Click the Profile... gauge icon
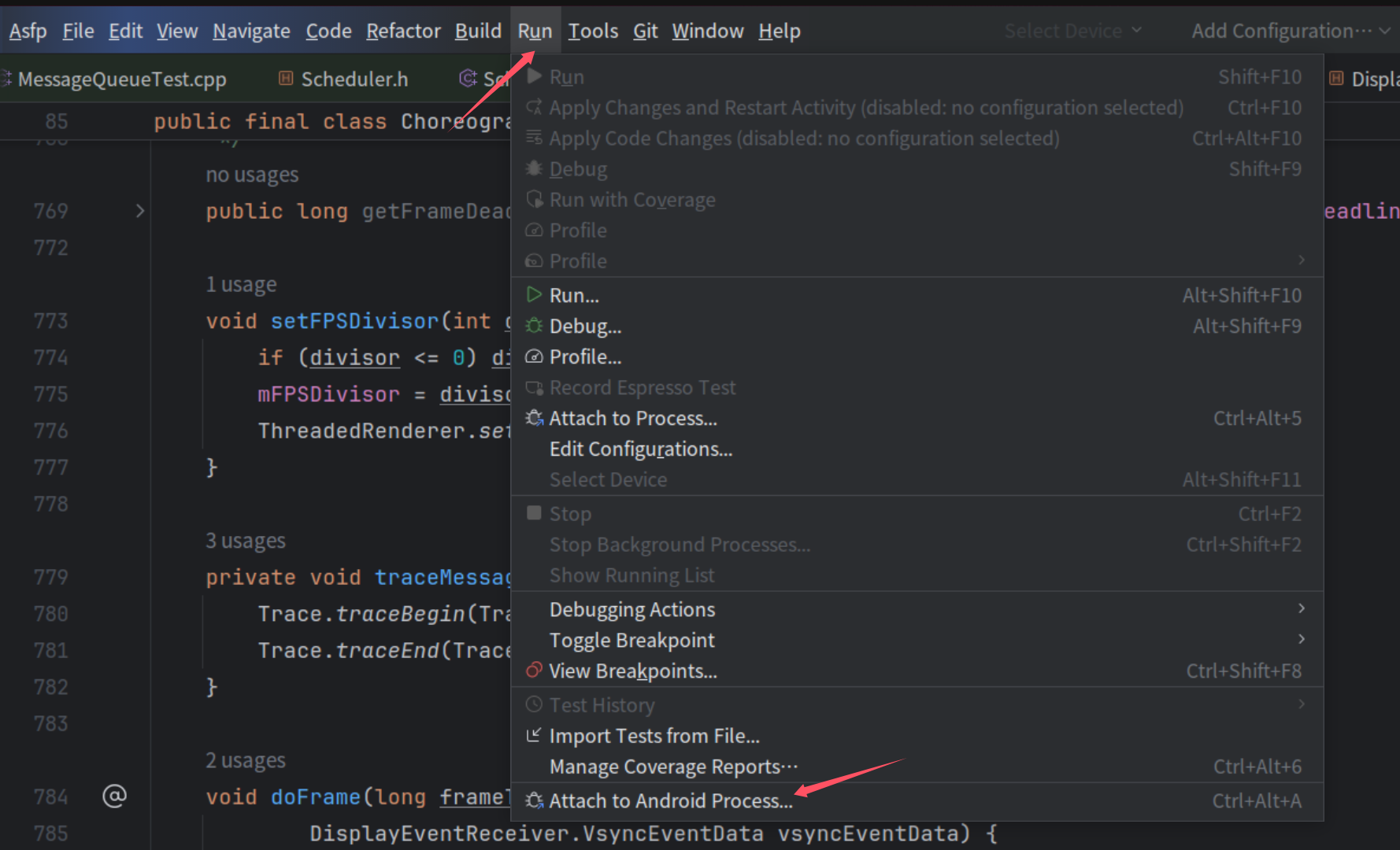The width and height of the screenshot is (1400, 850). click(534, 357)
